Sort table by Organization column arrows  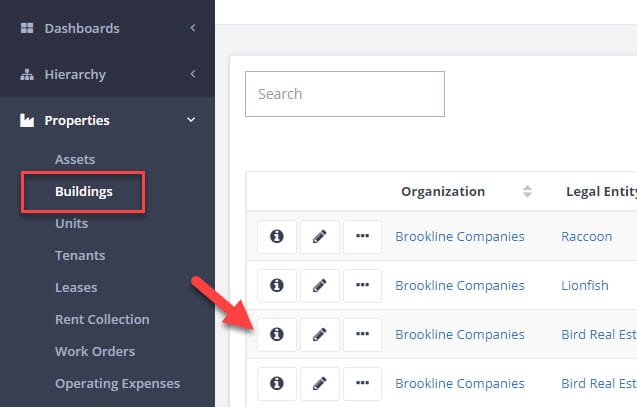[527, 191]
